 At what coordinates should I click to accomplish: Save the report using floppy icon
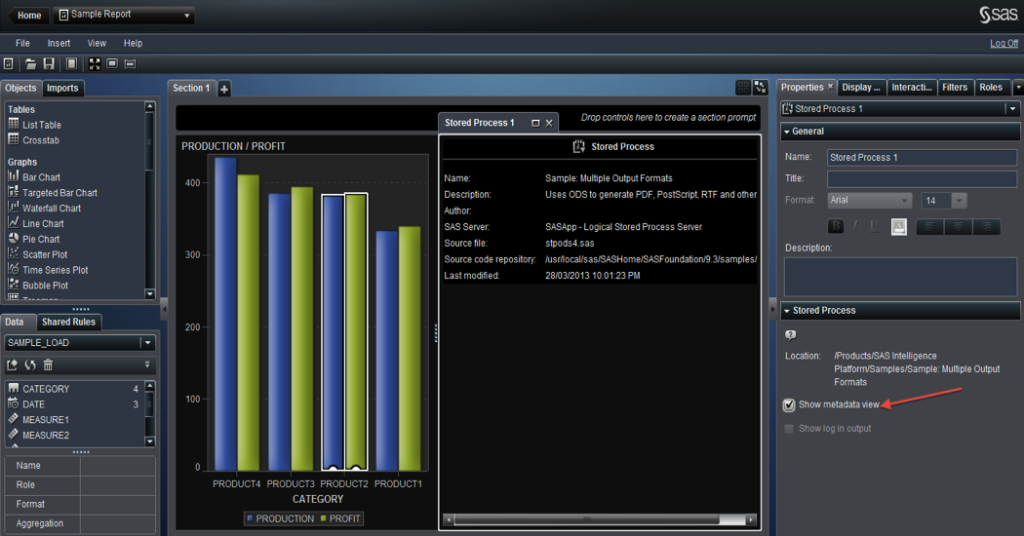click(49, 64)
